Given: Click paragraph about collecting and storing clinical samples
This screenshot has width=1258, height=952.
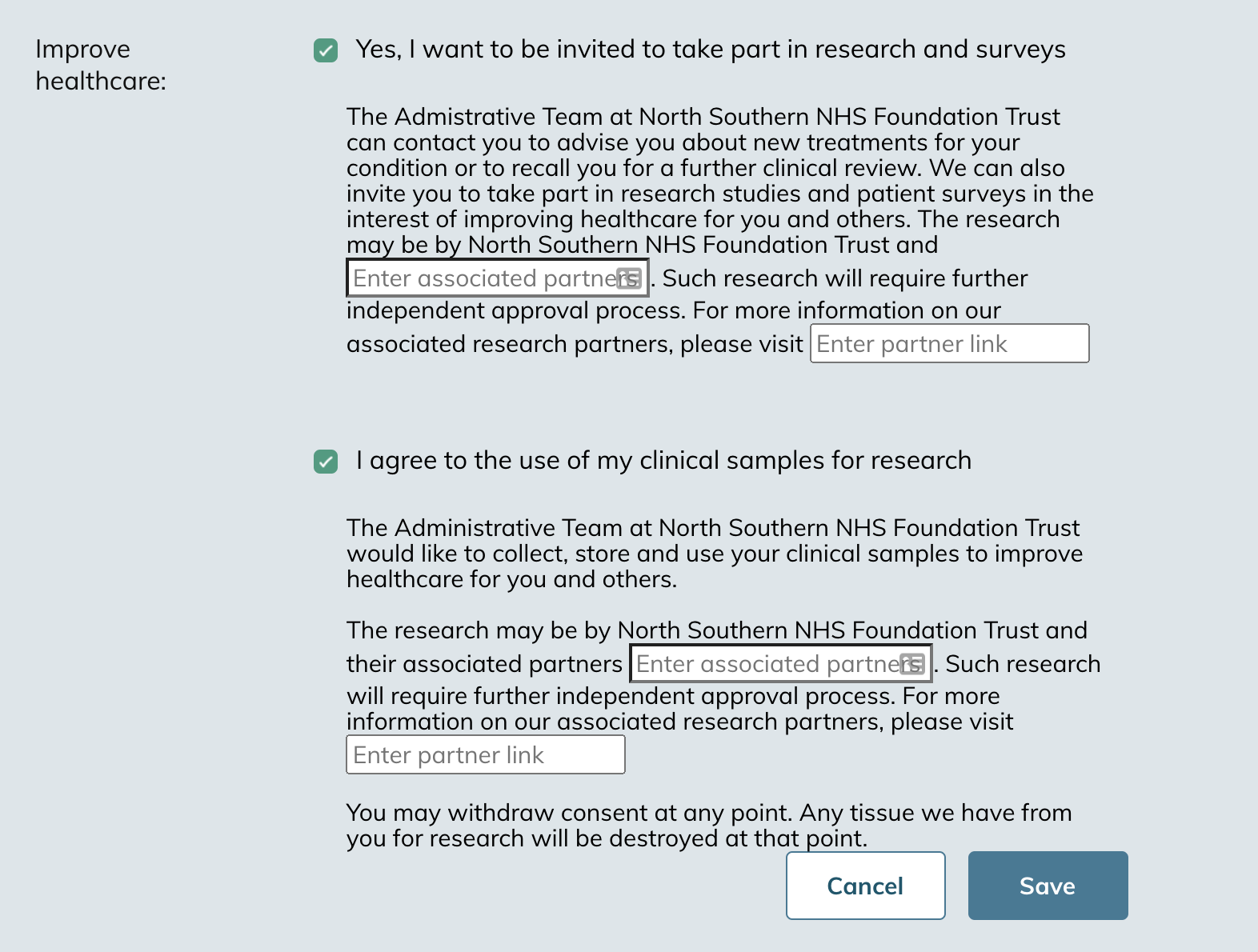Looking at the screenshot, I should click(x=714, y=554).
